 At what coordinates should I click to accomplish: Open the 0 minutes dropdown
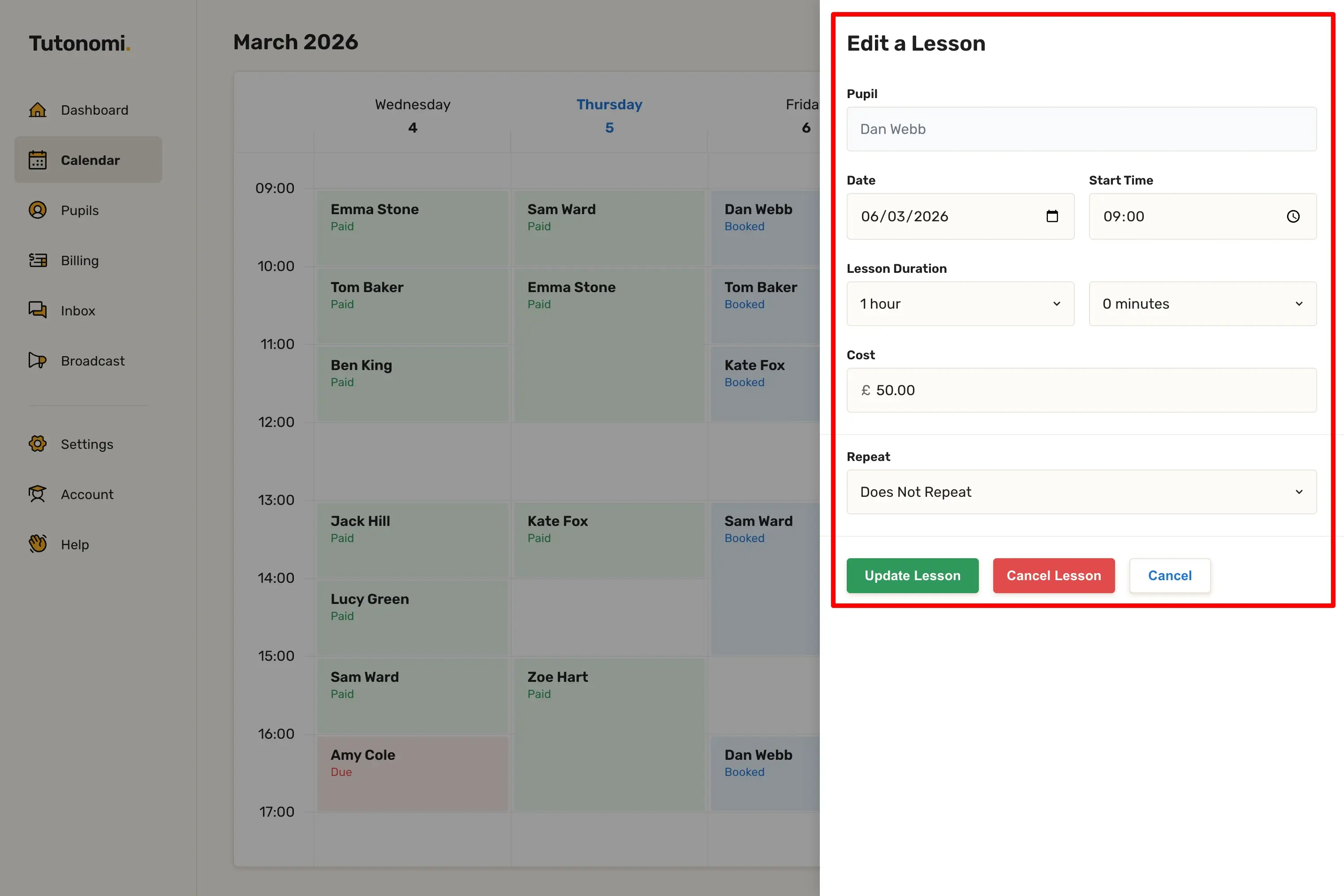coord(1202,303)
